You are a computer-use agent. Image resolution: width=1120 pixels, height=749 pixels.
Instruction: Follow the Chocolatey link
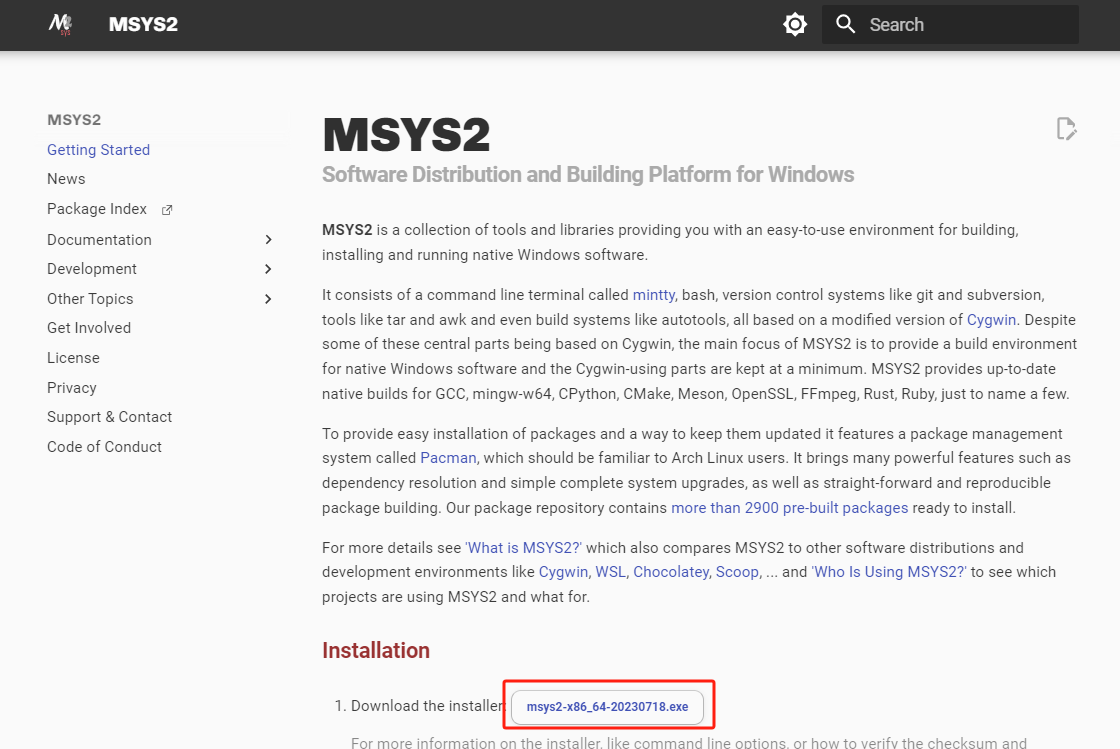pos(671,572)
